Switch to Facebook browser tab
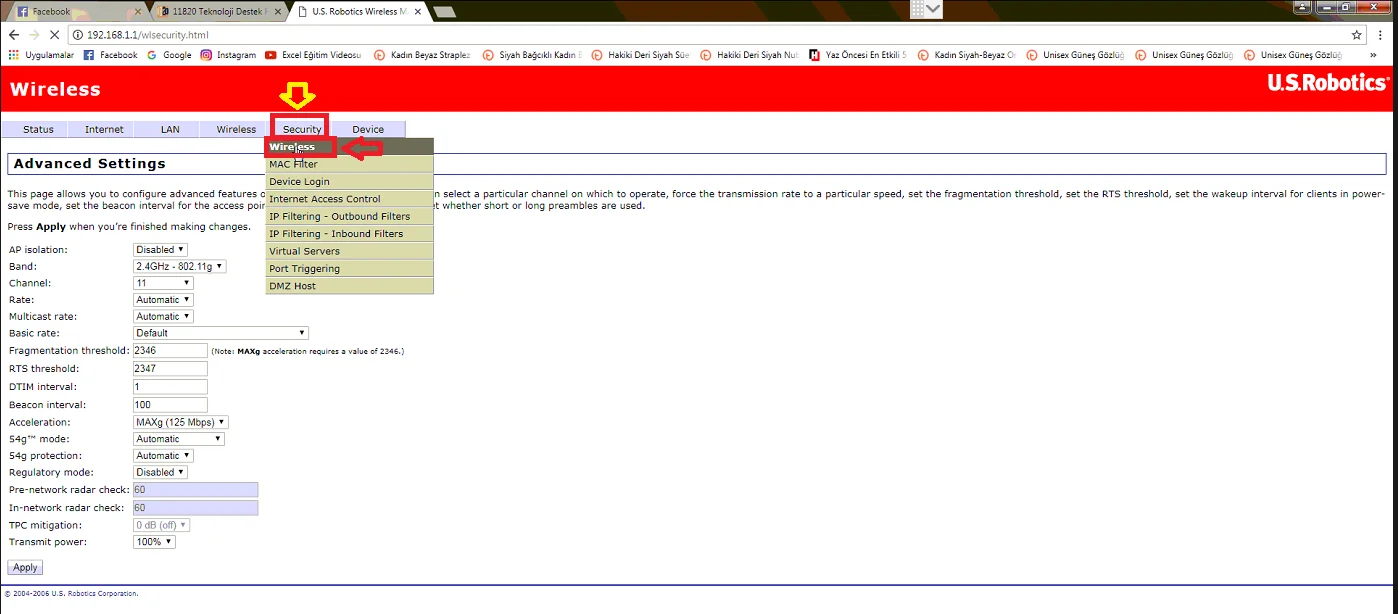 pos(72,12)
